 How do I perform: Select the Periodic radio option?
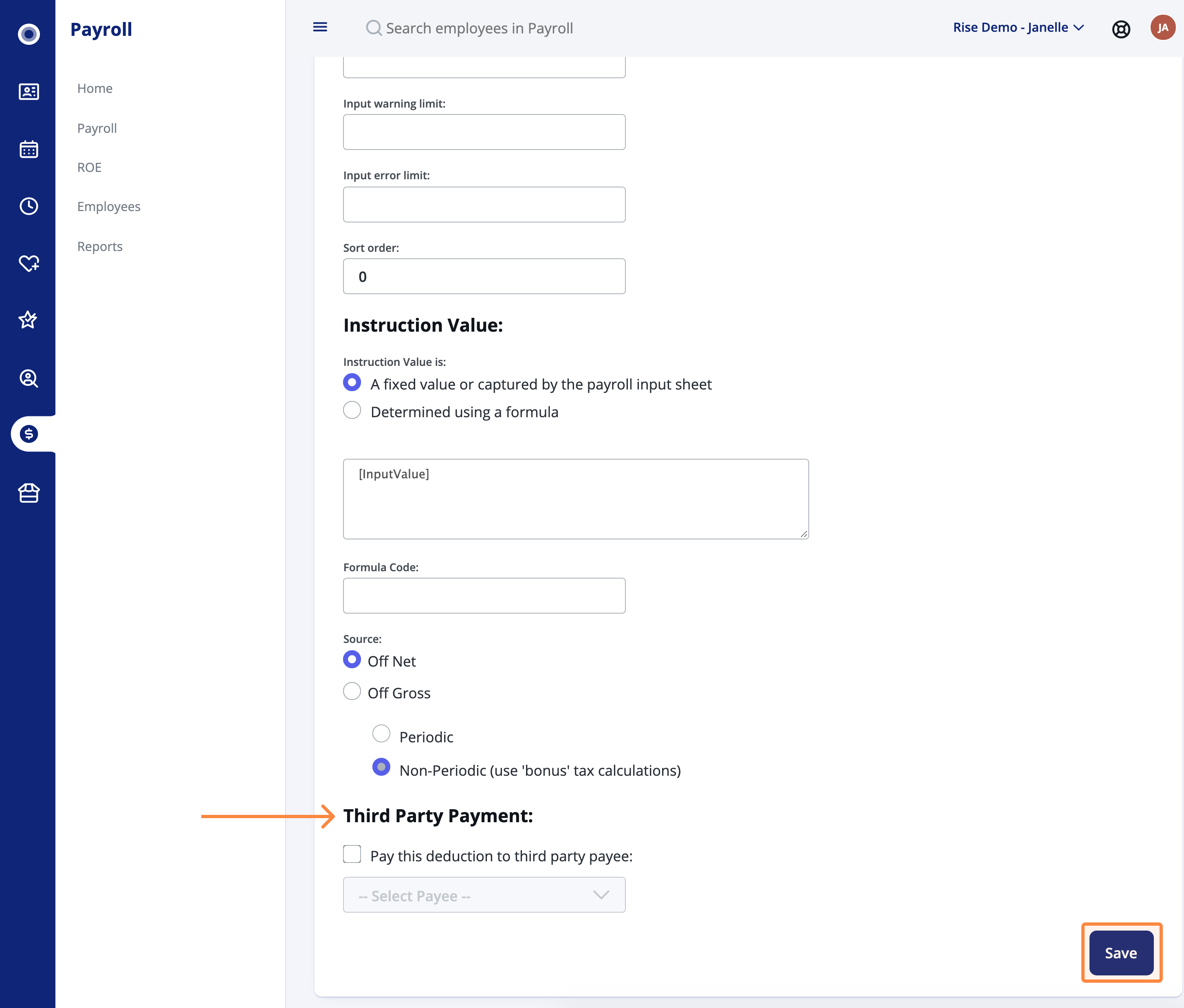click(381, 734)
